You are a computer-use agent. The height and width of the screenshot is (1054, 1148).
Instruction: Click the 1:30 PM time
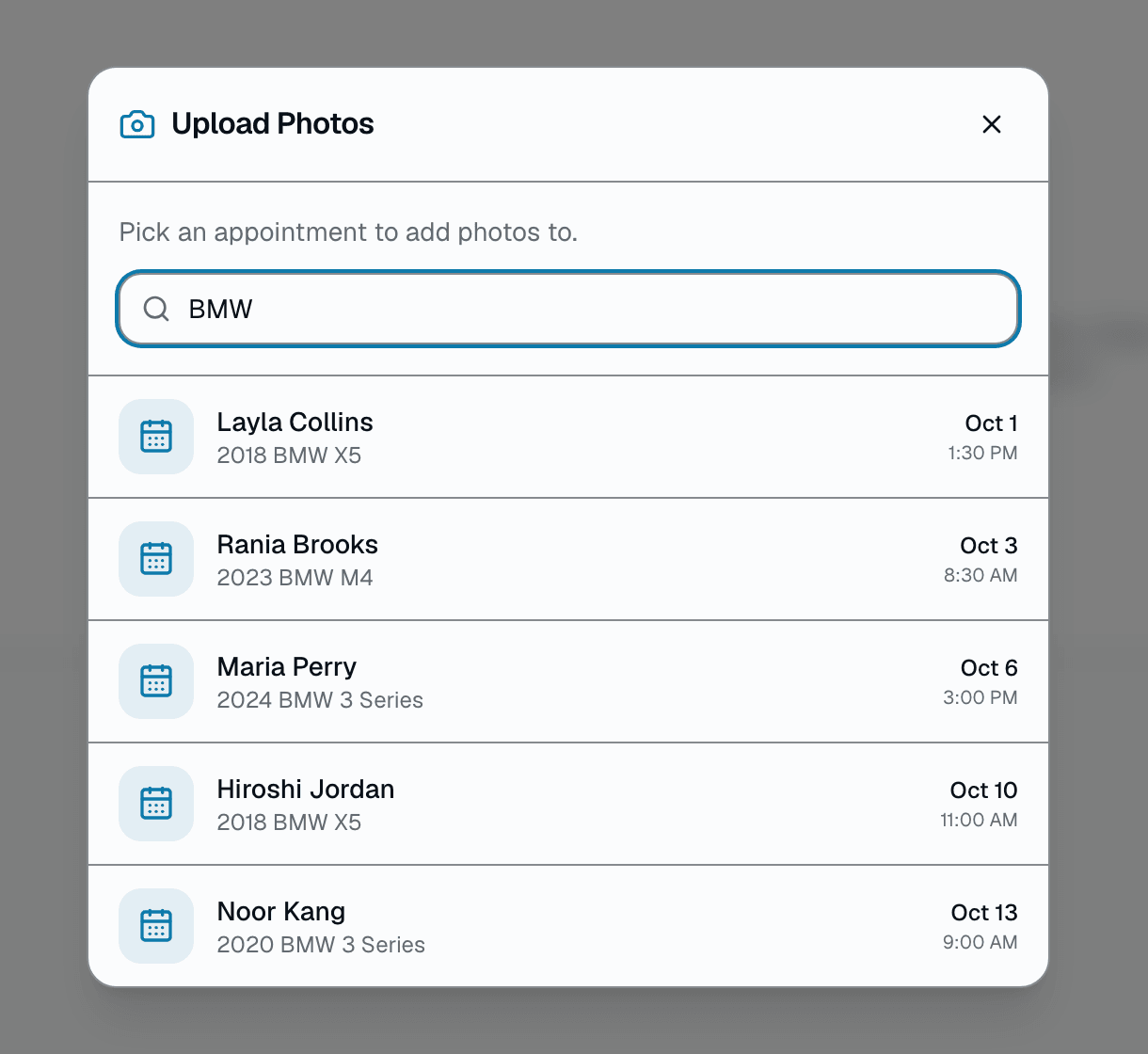982,454
